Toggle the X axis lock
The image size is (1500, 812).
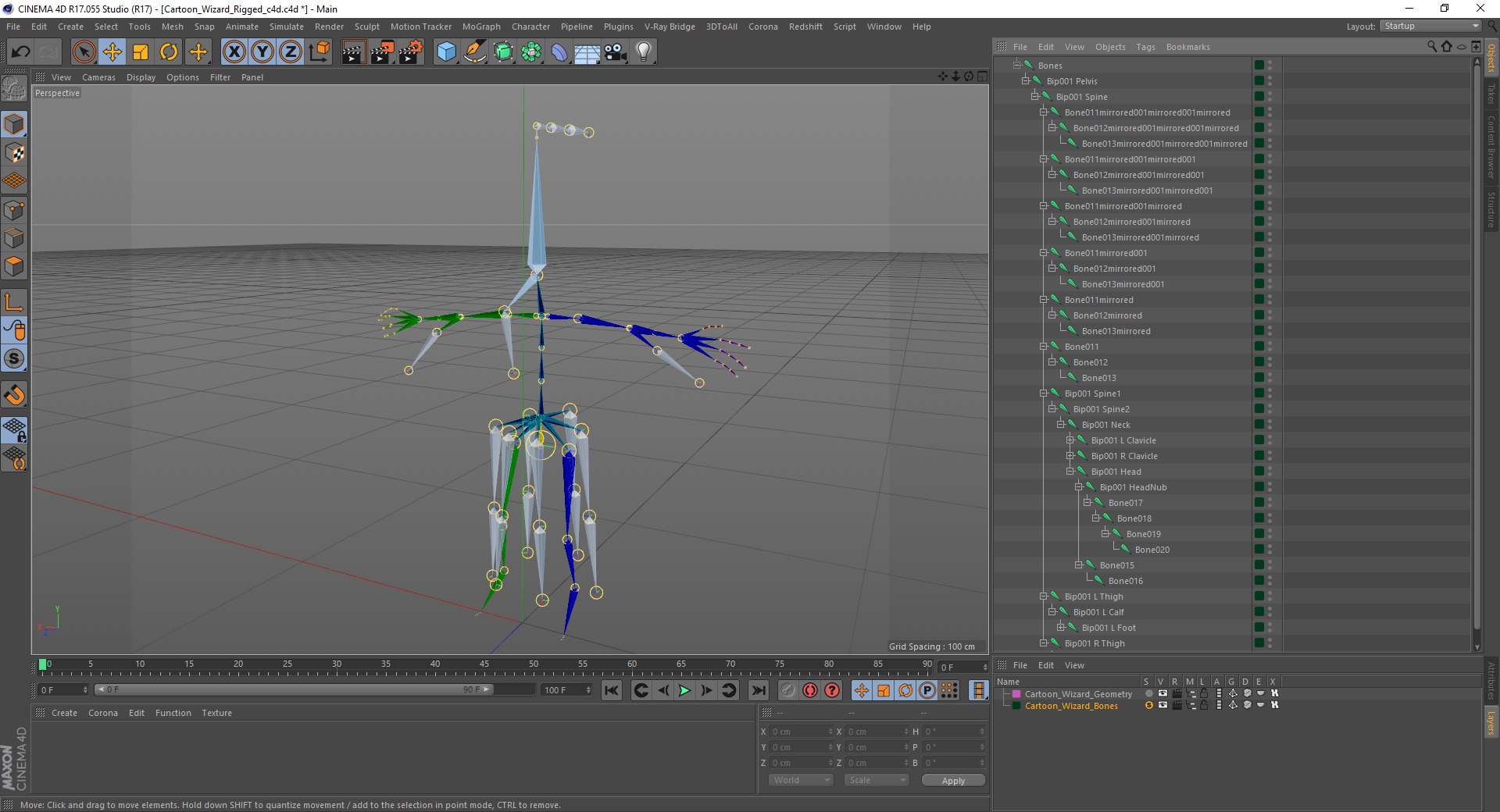234,52
